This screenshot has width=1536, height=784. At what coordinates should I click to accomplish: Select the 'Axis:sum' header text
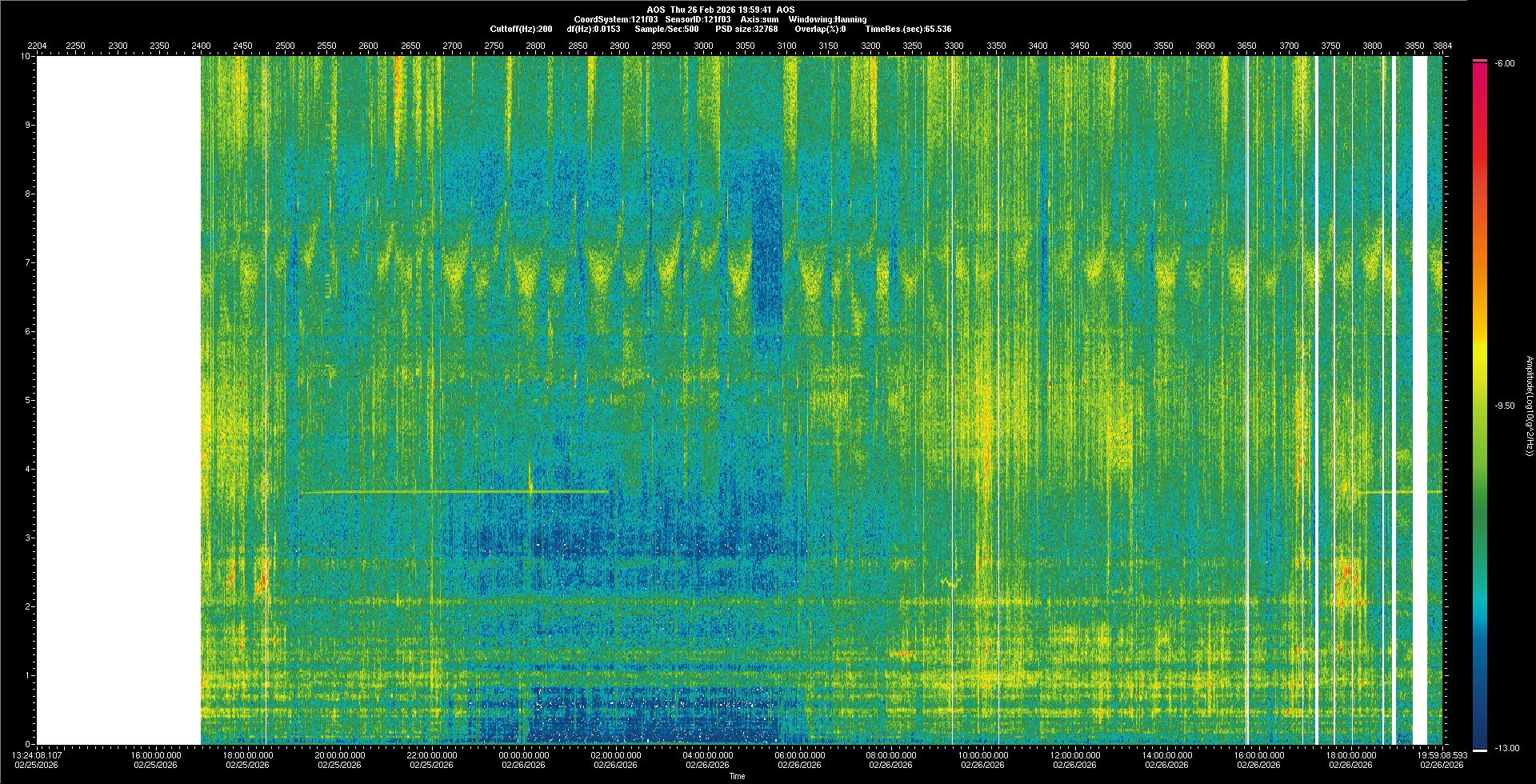[x=759, y=19]
